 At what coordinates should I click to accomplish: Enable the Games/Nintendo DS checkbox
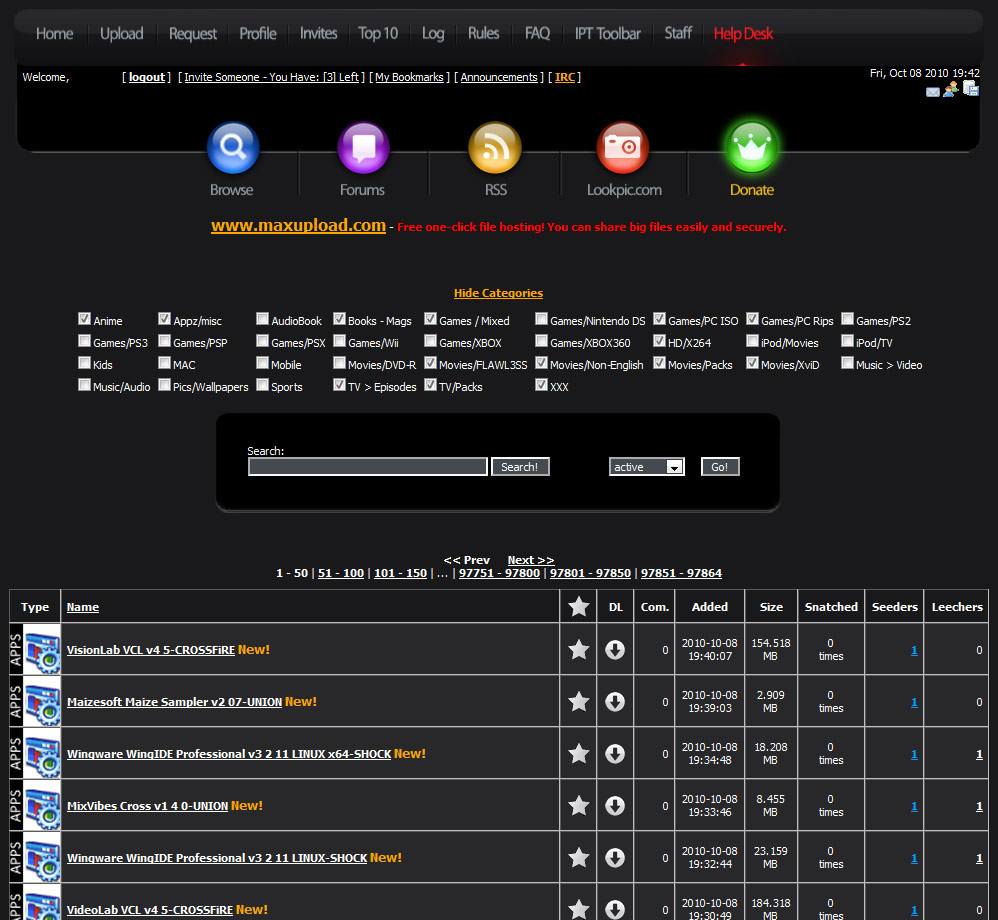tap(541, 318)
